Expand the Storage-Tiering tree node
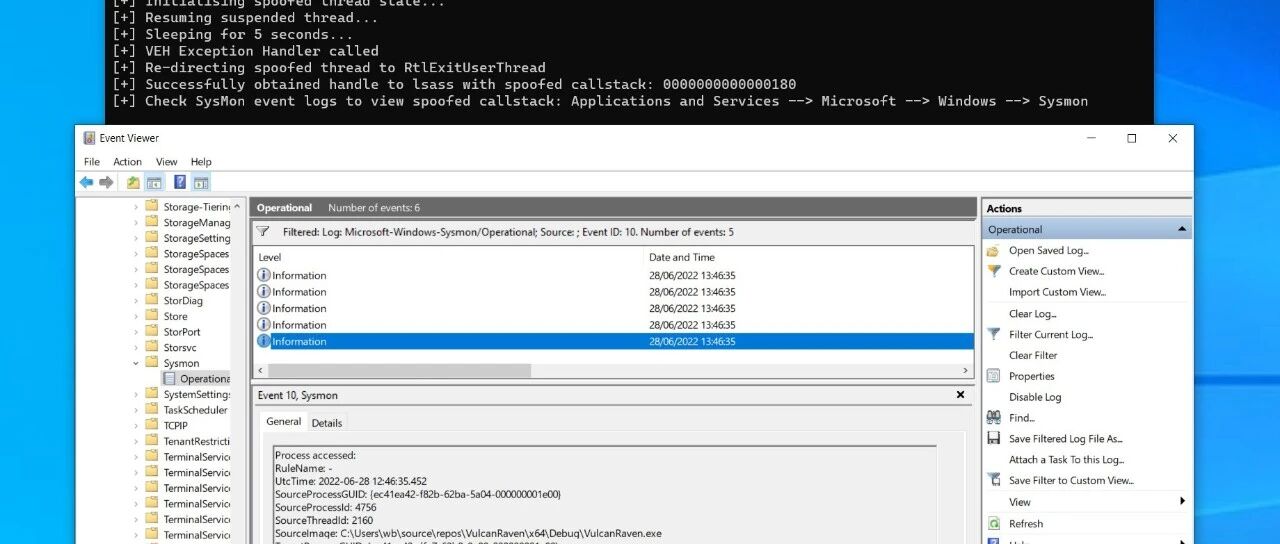 [136, 207]
